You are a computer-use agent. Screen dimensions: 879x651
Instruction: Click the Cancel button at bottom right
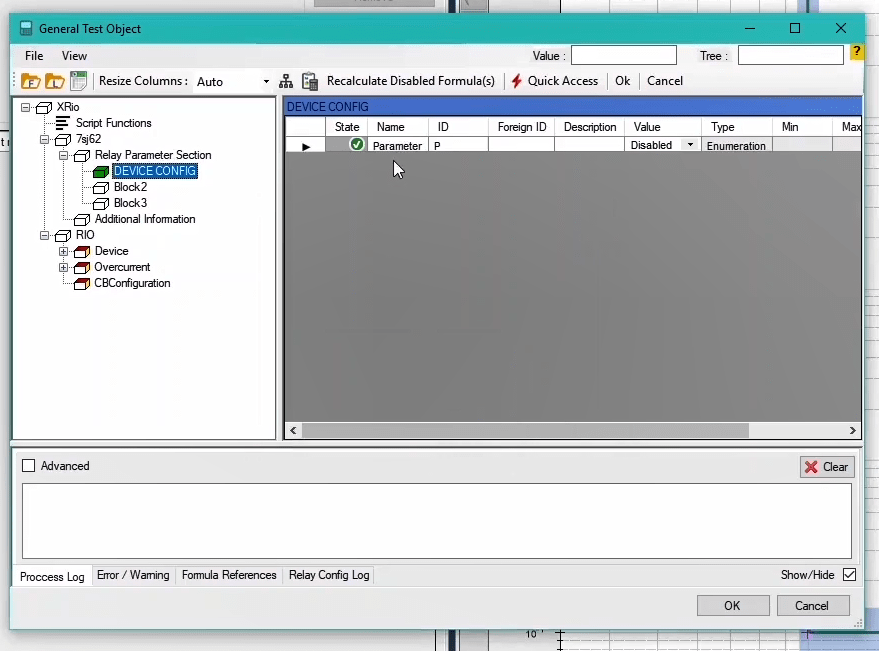tap(811, 605)
